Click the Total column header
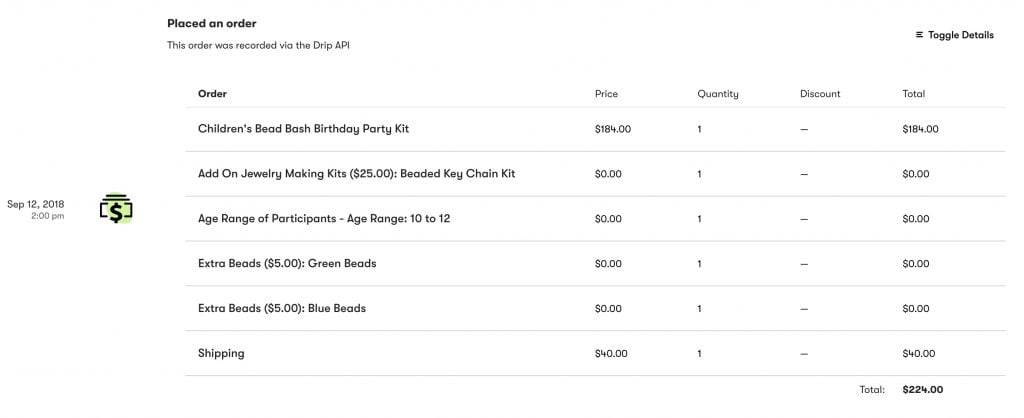 tap(914, 93)
